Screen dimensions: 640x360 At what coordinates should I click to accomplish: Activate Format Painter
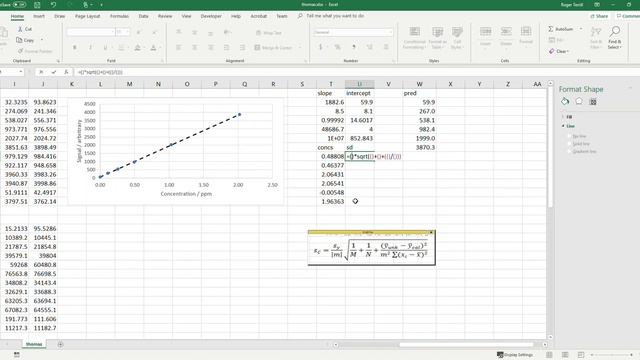point(35,51)
